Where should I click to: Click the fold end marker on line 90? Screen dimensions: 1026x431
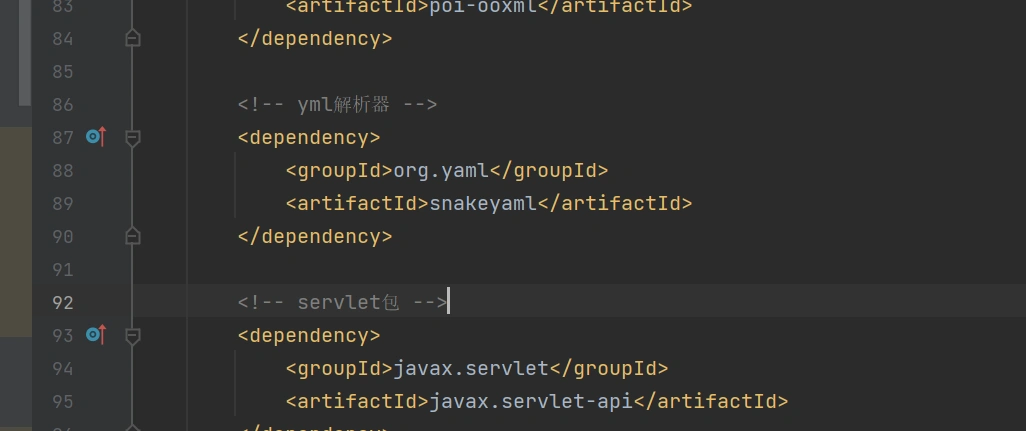click(132, 236)
